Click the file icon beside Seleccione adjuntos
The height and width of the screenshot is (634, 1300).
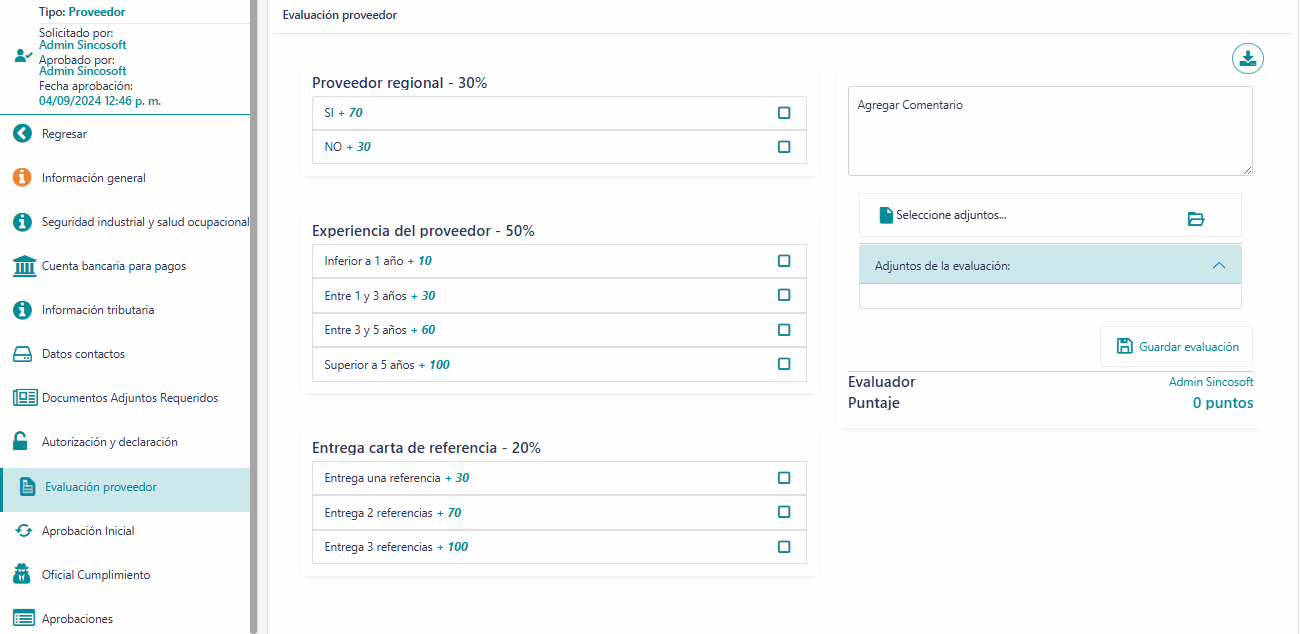pyautogui.click(x=886, y=215)
